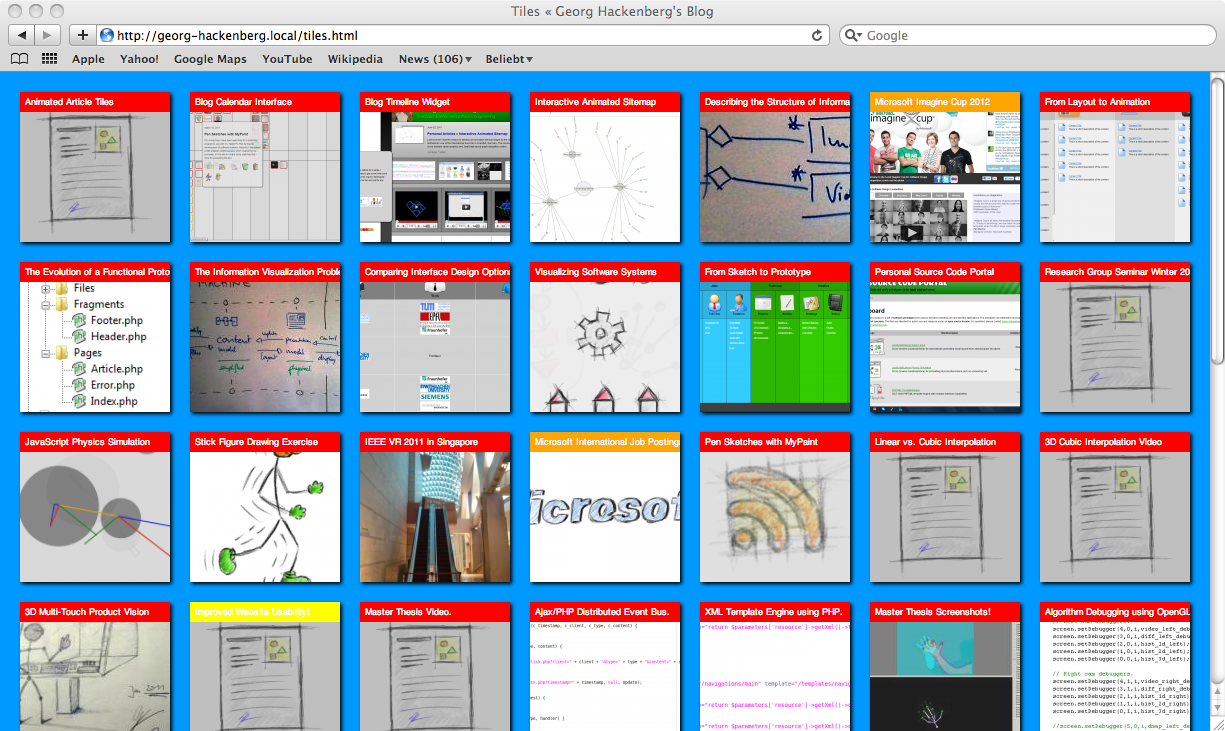The image size is (1225, 731).
Task: Open the IEEE VR 2011 in Singapore tile
Action: point(435,507)
